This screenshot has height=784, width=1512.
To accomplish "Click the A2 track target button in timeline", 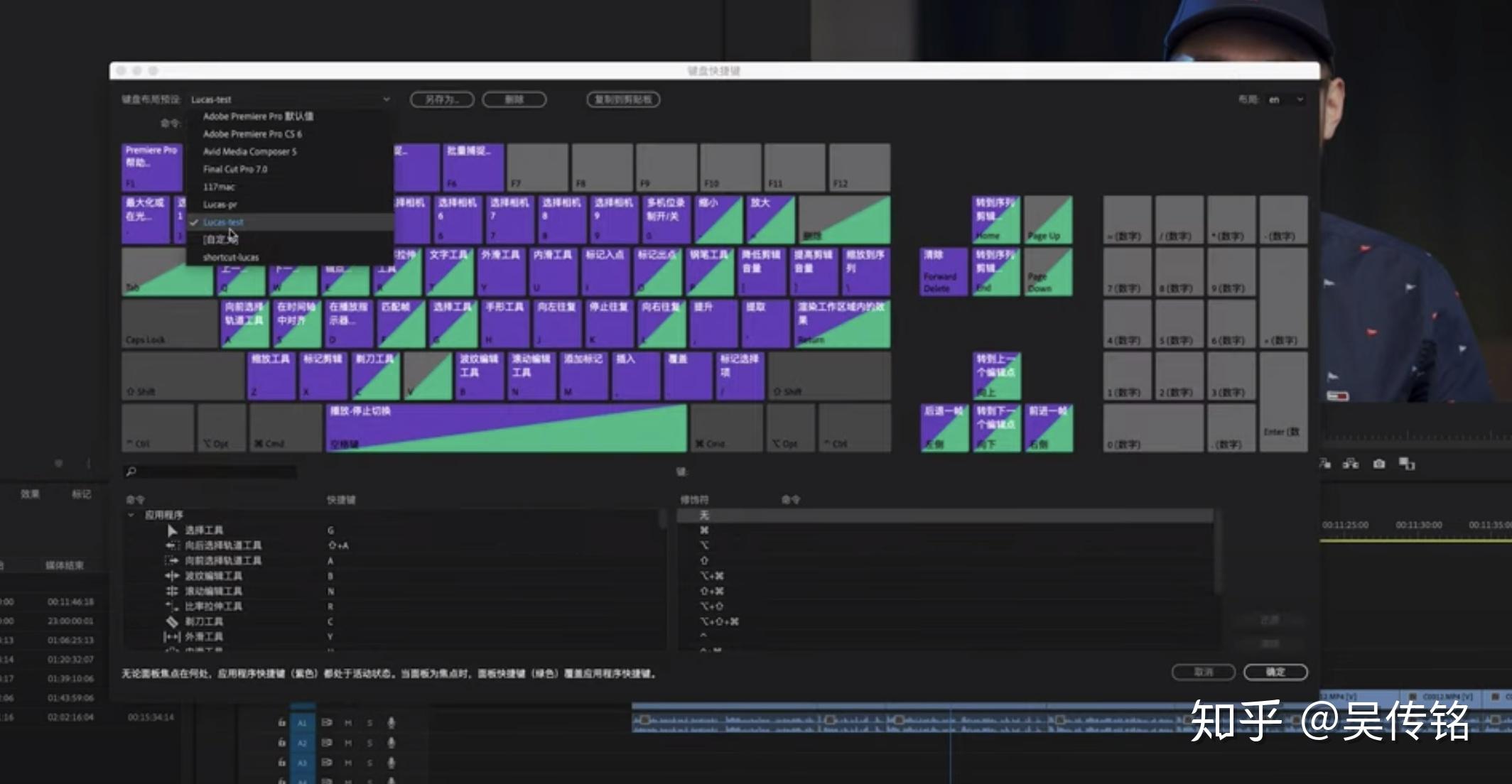I will pyautogui.click(x=302, y=743).
